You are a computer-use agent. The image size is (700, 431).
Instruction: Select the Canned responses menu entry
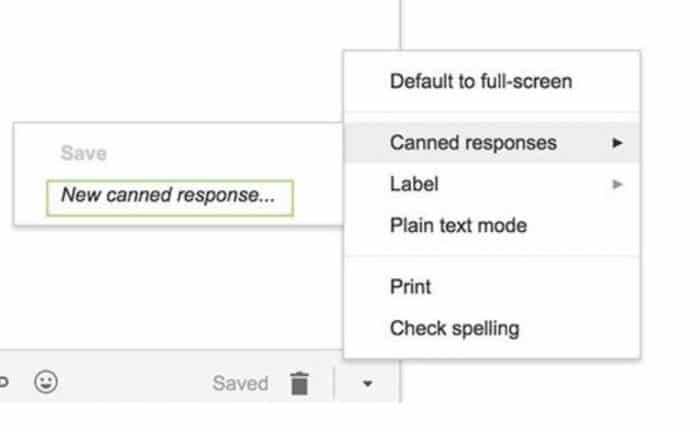473,143
